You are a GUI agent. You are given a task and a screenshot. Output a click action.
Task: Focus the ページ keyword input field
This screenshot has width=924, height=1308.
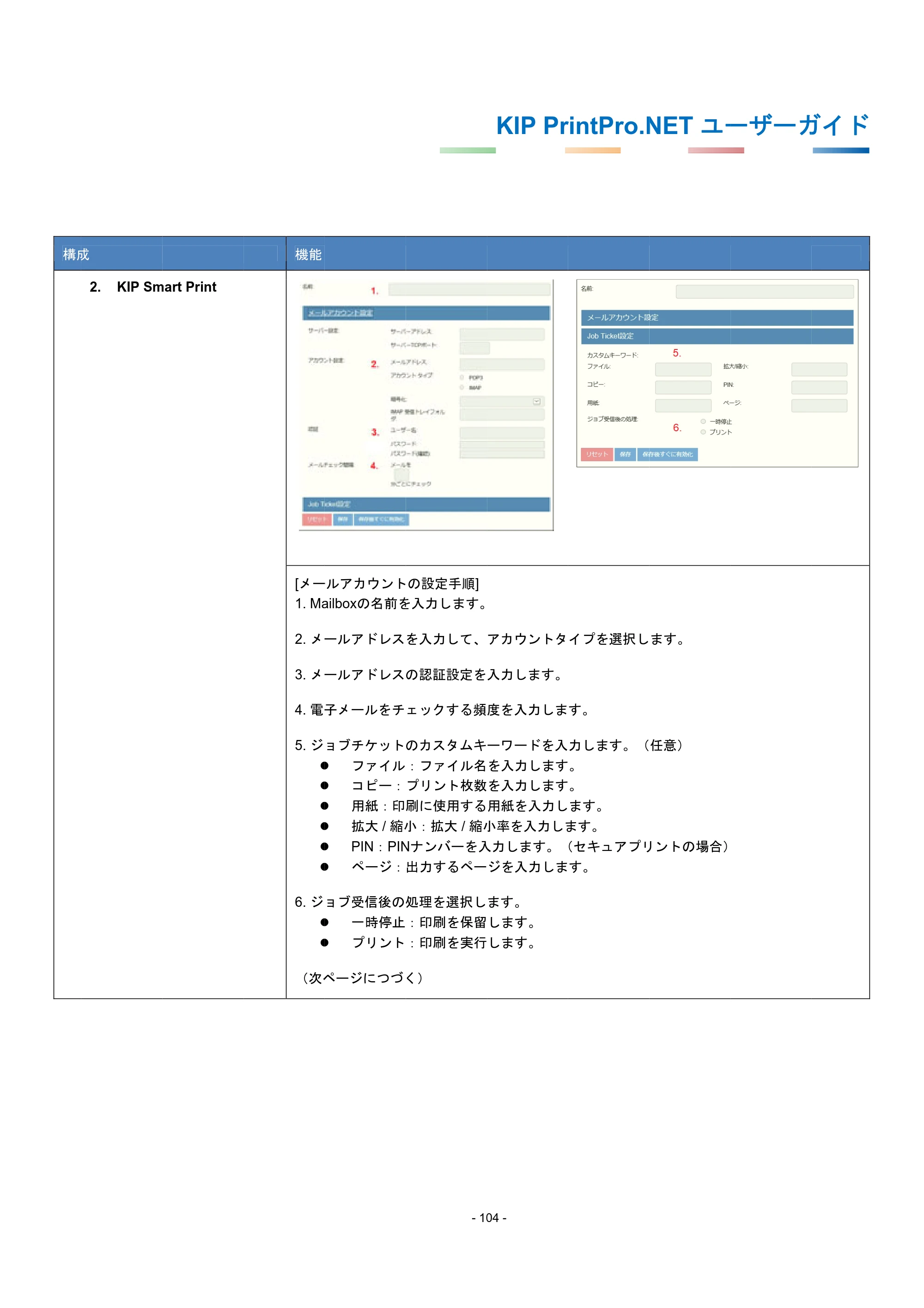pos(819,406)
